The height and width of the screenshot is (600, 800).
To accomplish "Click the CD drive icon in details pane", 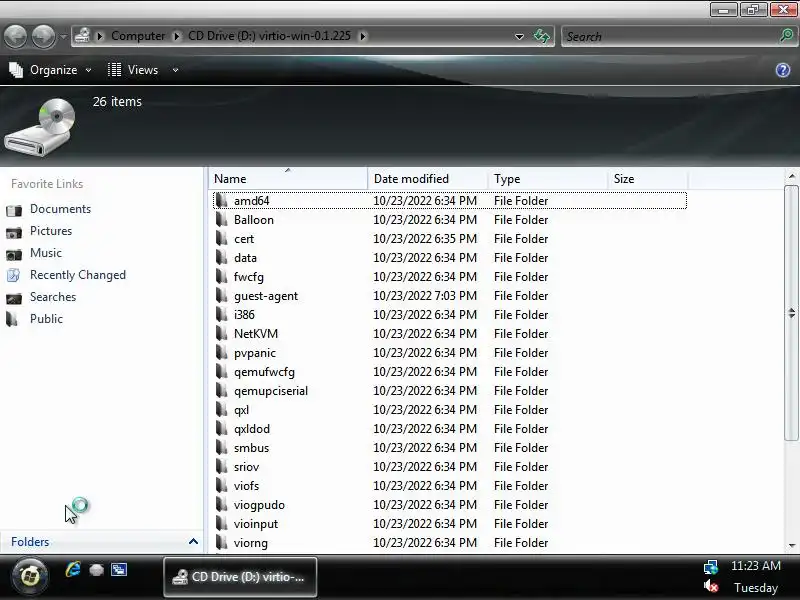I will 40,127.
